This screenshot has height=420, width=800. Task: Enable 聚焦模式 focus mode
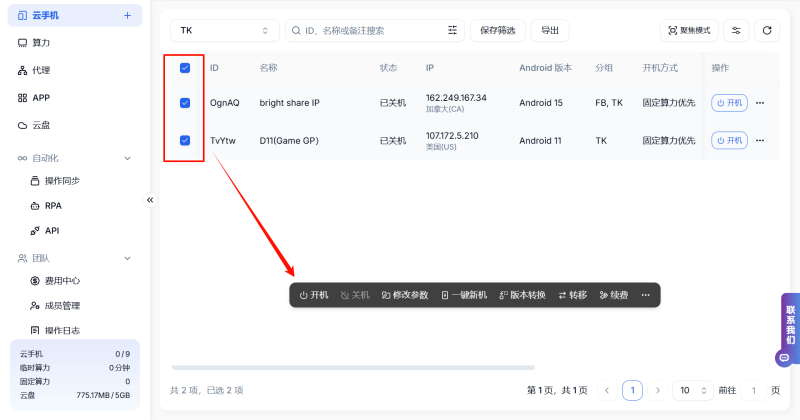[x=689, y=31]
